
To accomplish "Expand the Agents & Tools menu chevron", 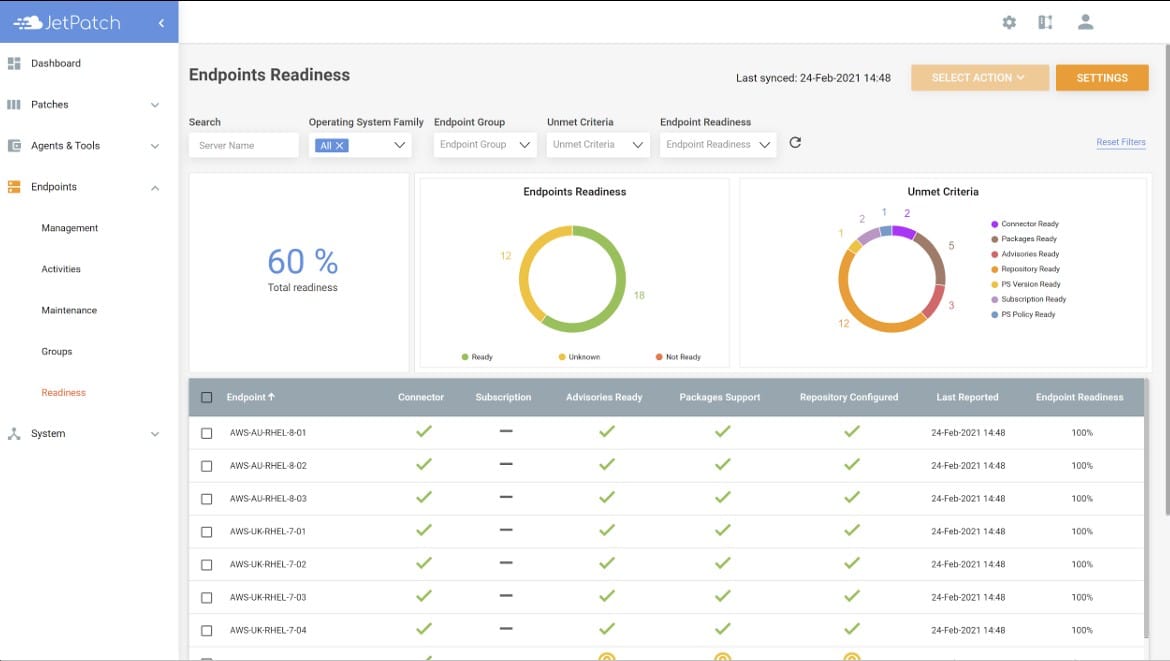I will pos(155,146).
